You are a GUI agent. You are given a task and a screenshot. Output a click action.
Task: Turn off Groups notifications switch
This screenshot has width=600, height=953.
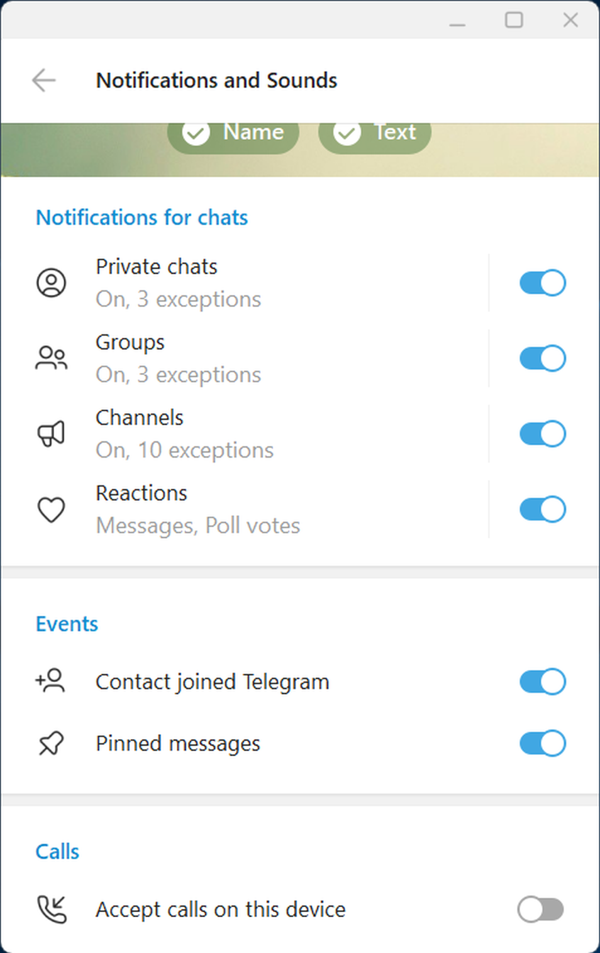point(542,359)
